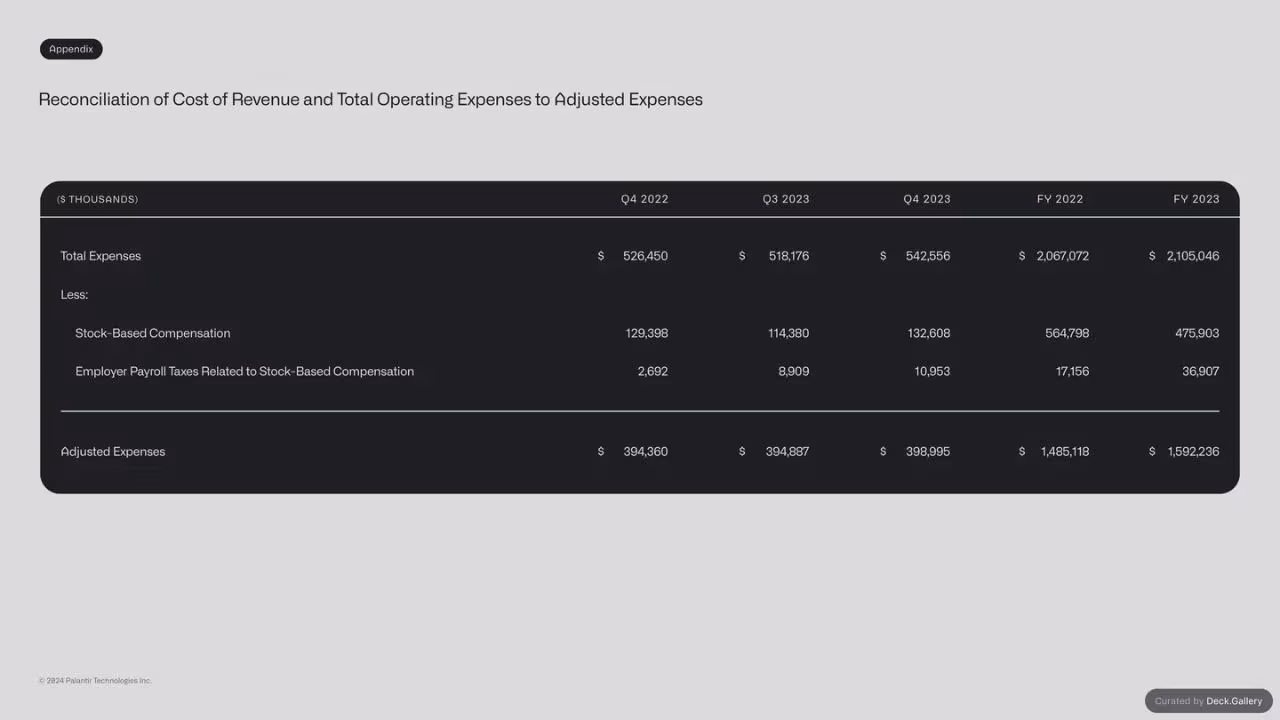Select Adjusted Expenses value 1,485,118

[1065, 452]
